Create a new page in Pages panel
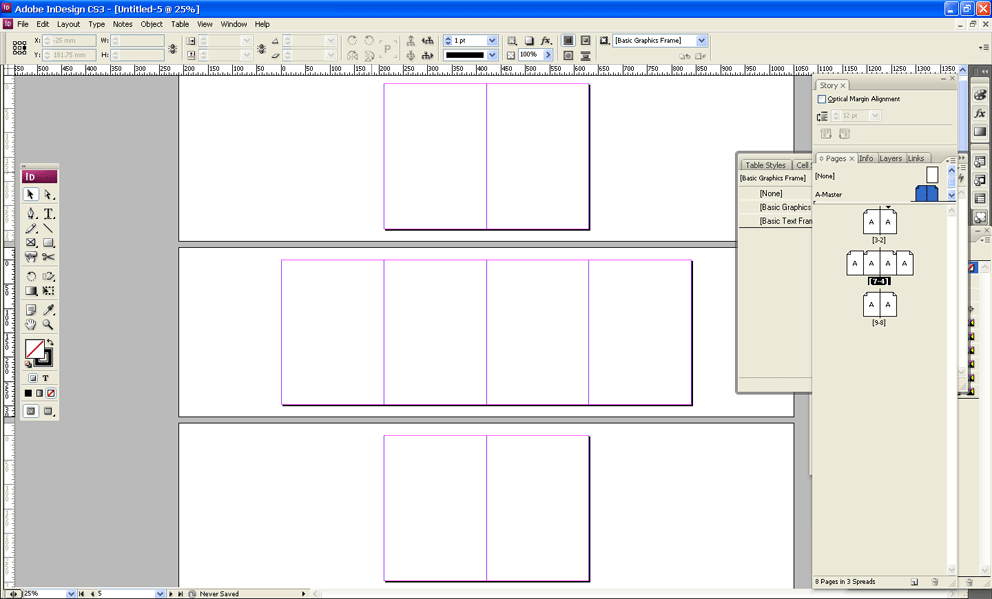992x599 pixels. [x=914, y=581]
